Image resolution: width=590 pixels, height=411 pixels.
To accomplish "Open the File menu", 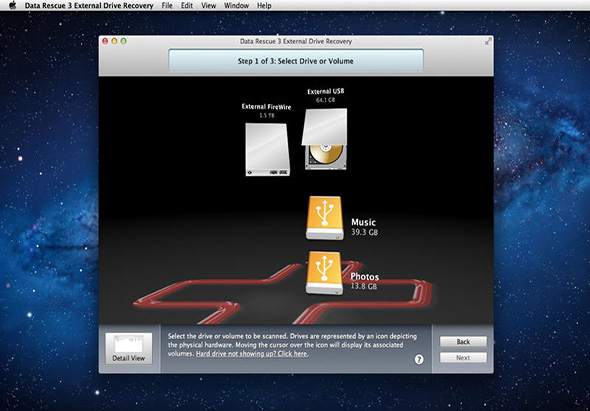I will (167, 6).
